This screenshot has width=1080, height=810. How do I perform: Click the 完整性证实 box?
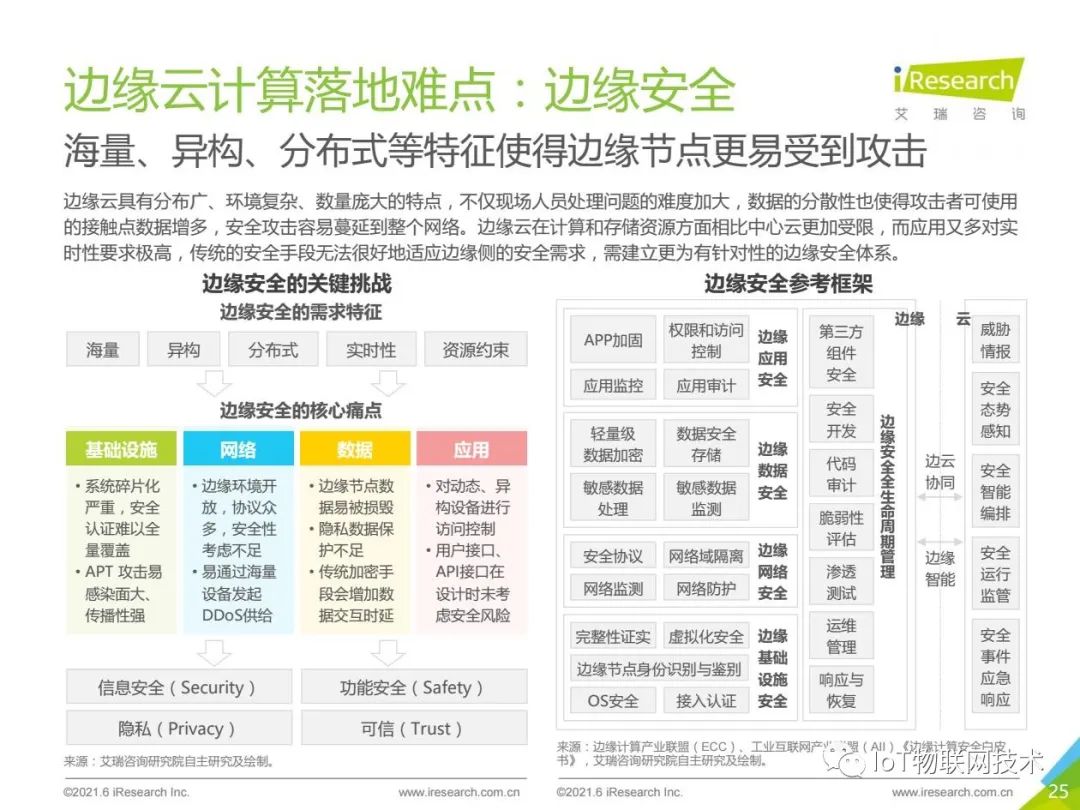[x=613, y=636]
